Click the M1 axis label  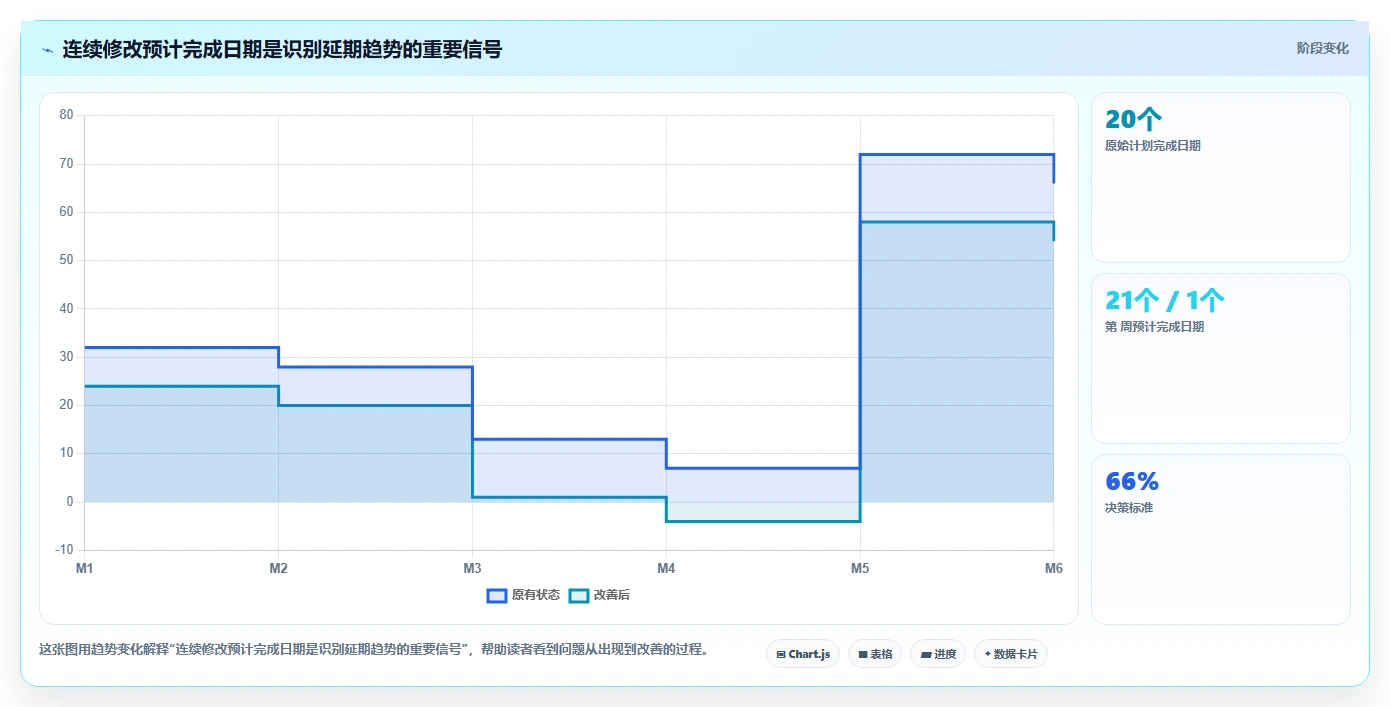tap(85, 569)
